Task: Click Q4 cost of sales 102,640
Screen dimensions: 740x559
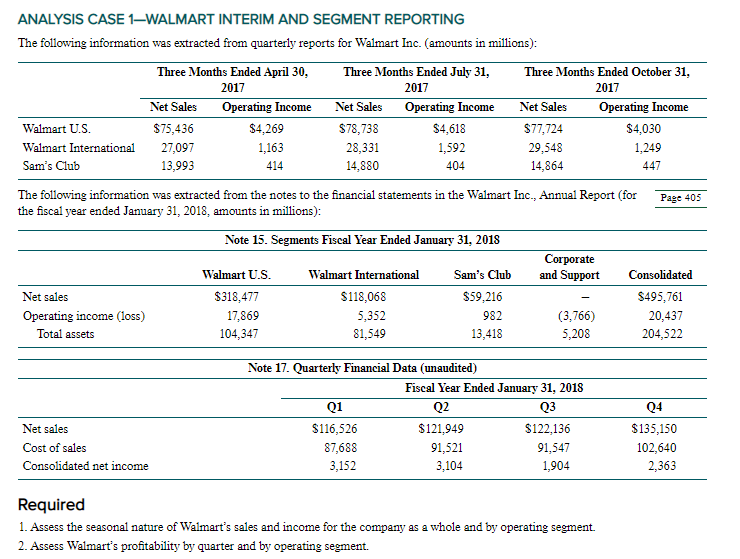Action: click(x=656, y=448)
